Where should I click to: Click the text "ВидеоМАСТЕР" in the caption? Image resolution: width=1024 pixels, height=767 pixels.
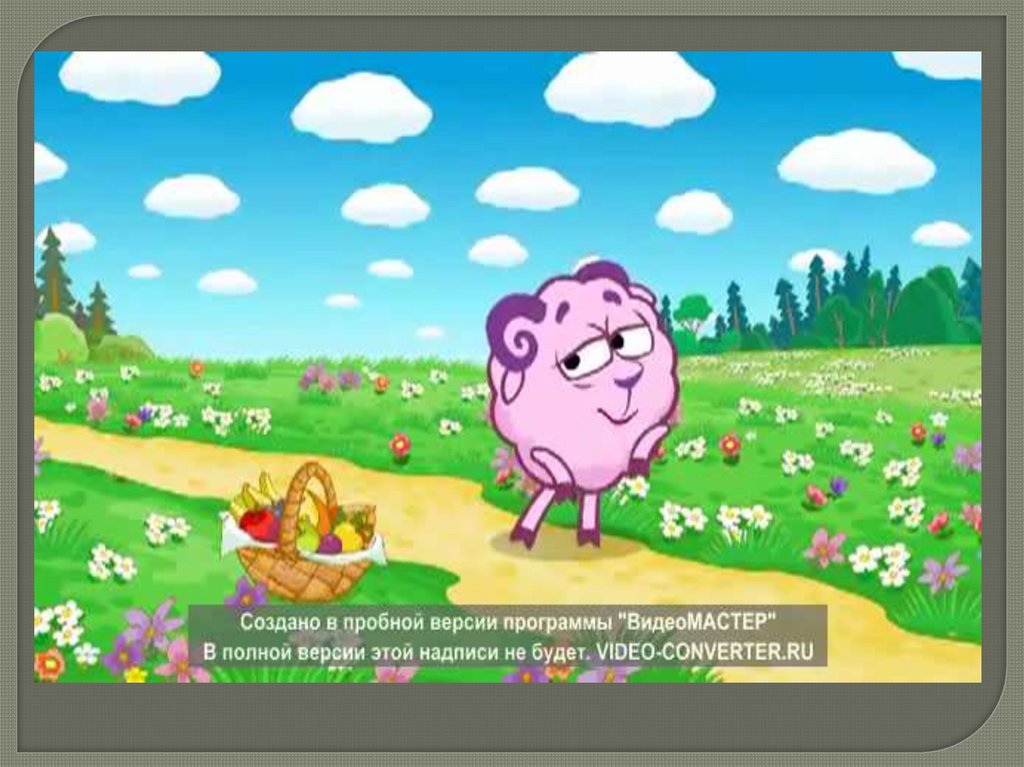pos(696,621)
